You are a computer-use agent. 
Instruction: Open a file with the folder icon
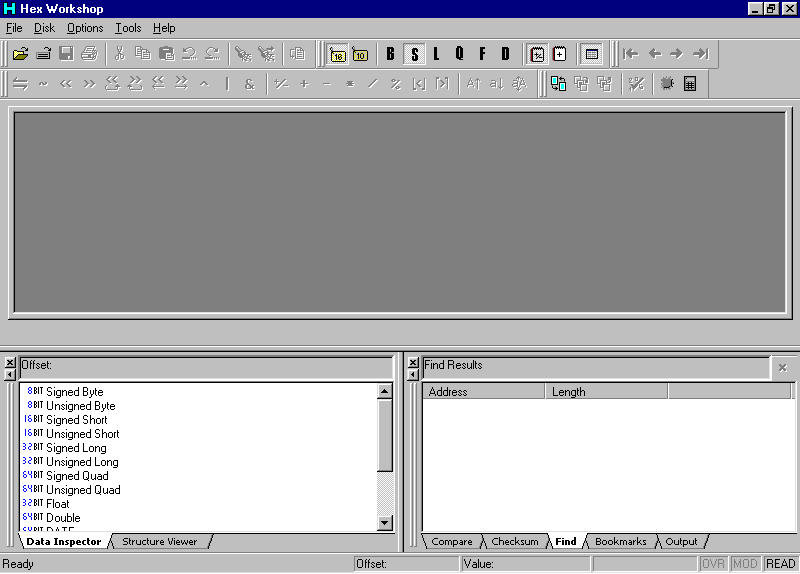tap(20, 54)
